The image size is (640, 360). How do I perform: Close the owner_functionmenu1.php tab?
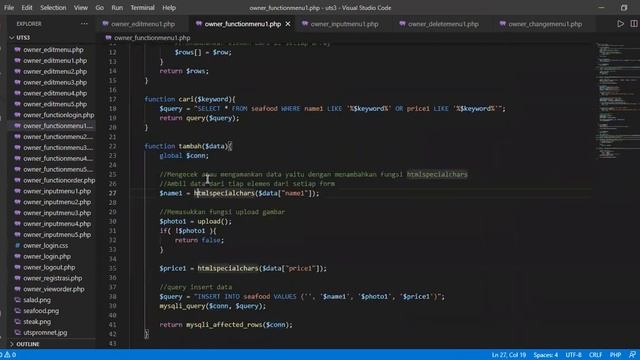288,24
